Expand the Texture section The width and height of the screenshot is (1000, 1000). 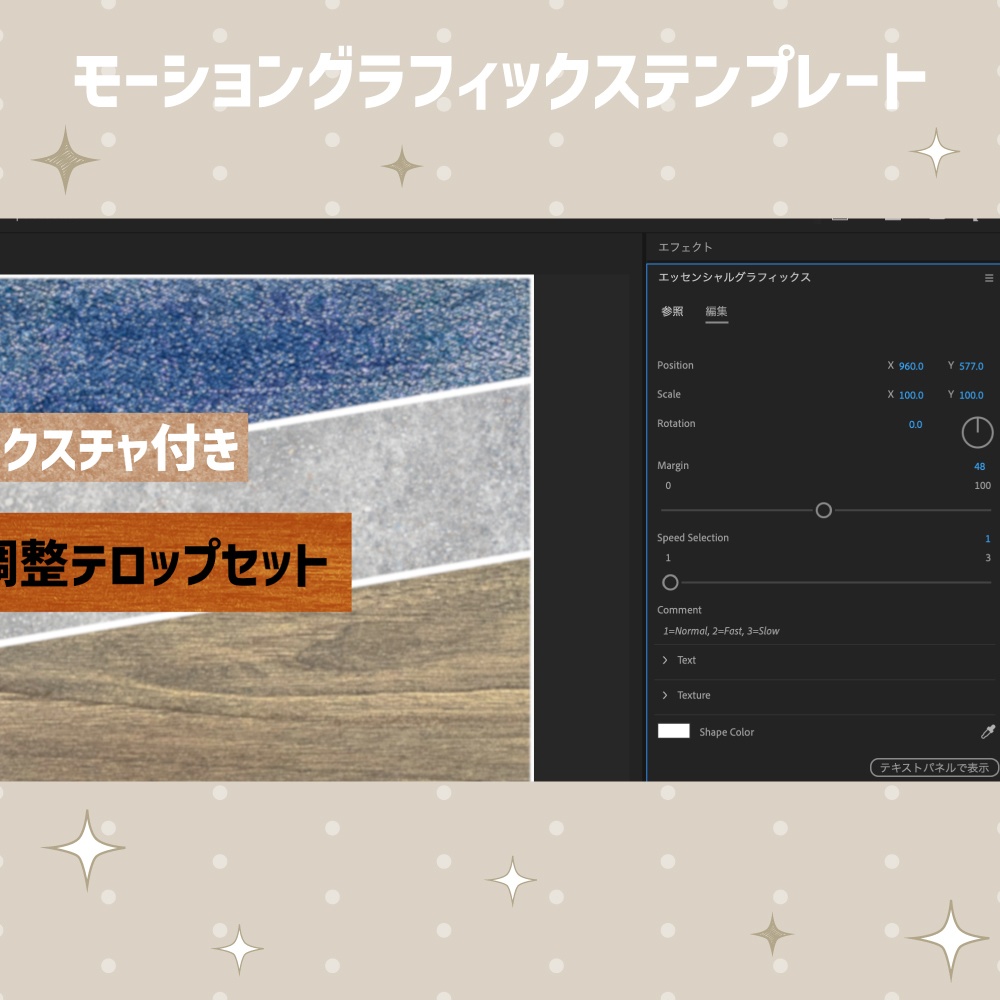(x=667, y=695)
